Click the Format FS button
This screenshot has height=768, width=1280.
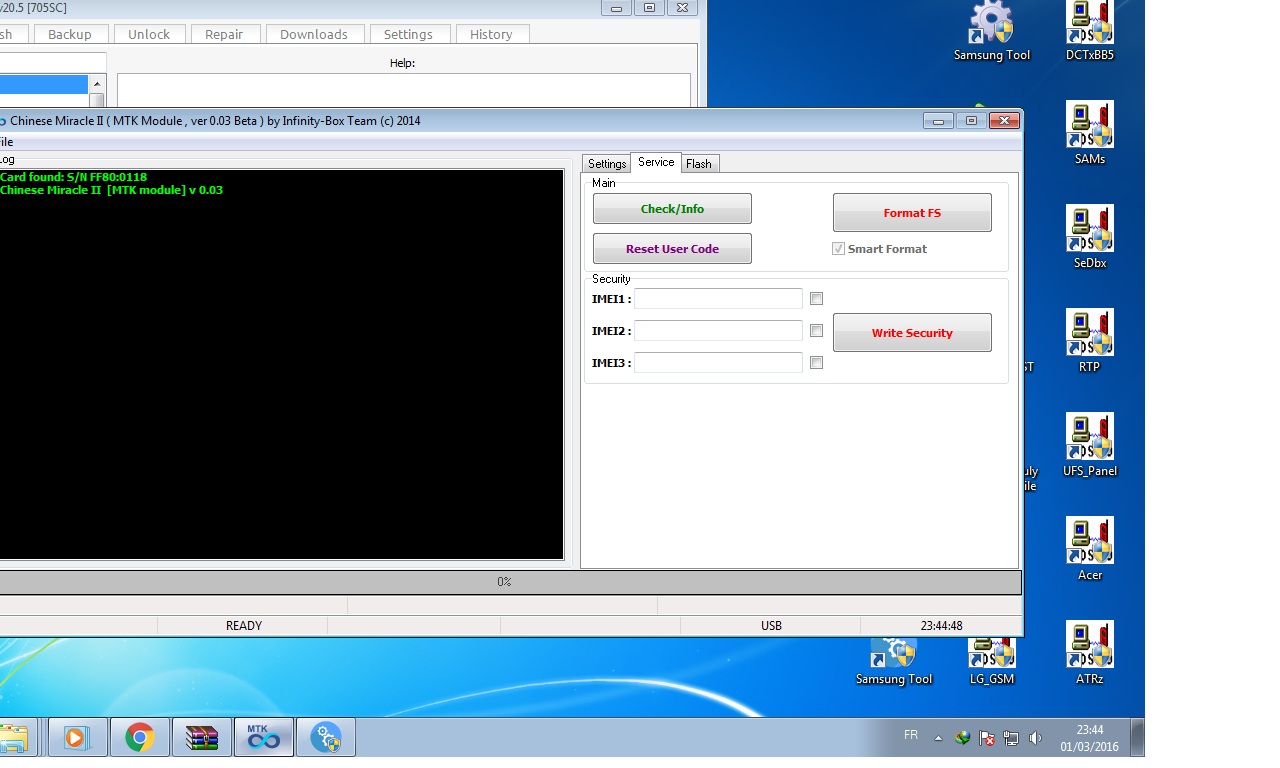(x=912, y=213)
